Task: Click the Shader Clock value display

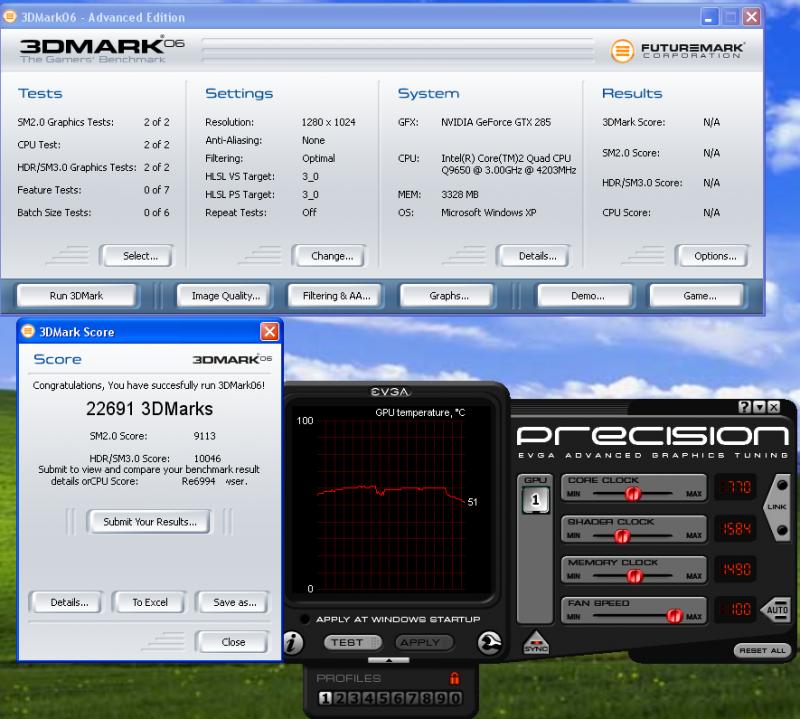Action: [735, 529]
